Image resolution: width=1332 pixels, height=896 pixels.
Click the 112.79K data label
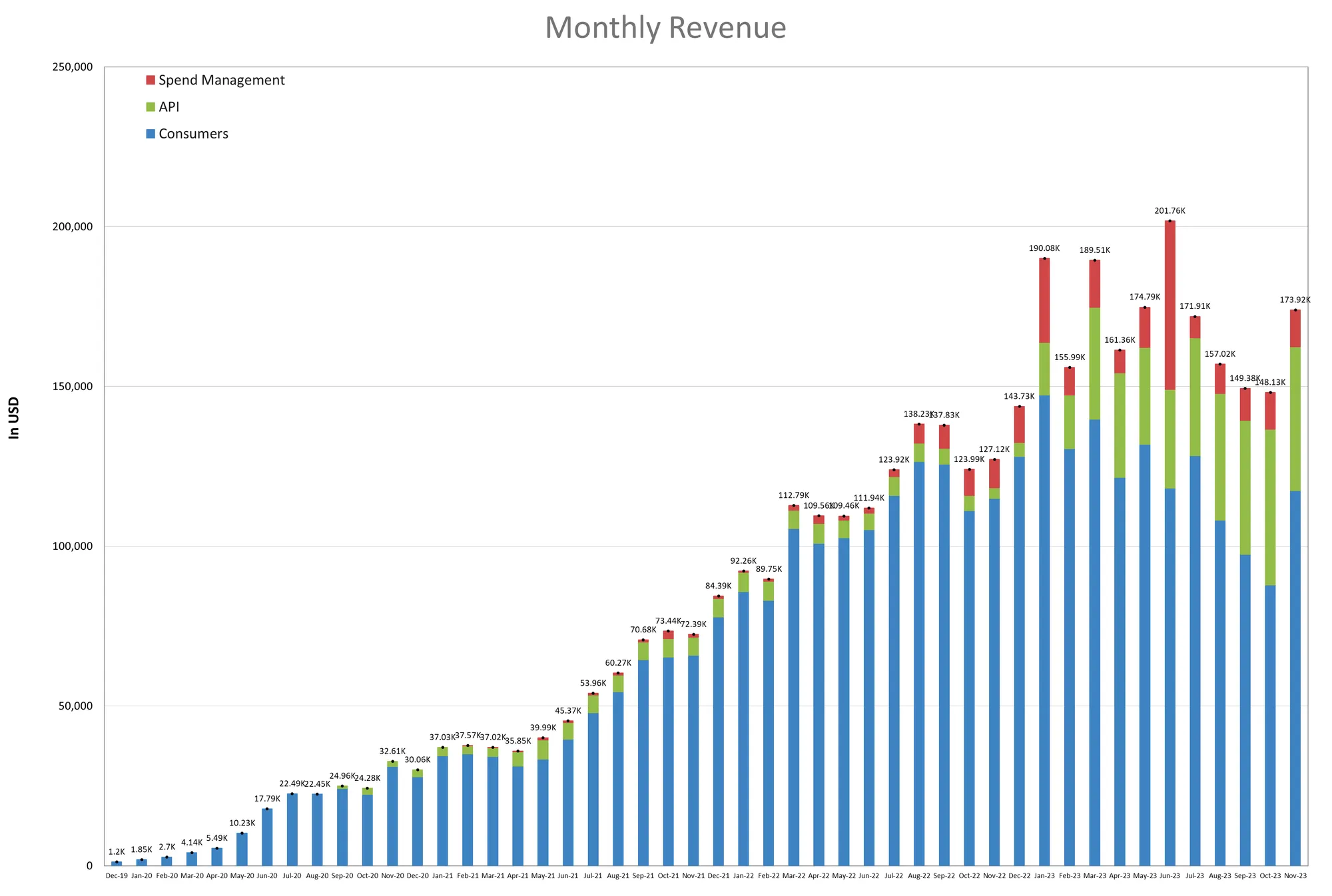tap(793, 495)
